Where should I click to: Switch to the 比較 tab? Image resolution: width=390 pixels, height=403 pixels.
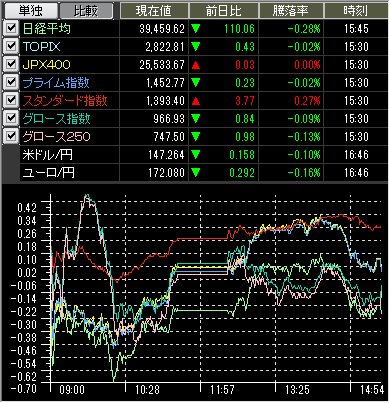(x=86, y=11)
